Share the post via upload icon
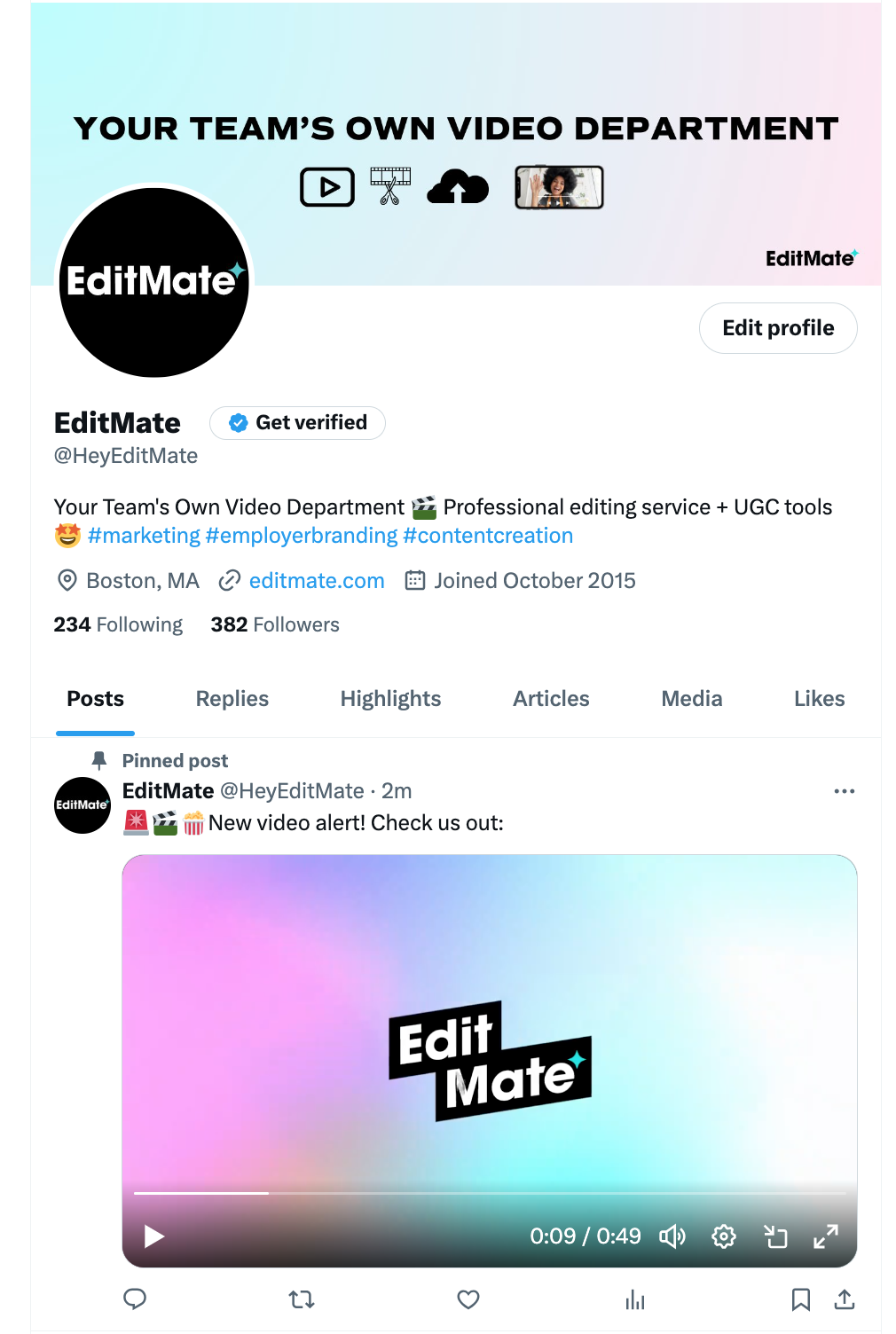The image size is (896, 1334). (845, 1299)
